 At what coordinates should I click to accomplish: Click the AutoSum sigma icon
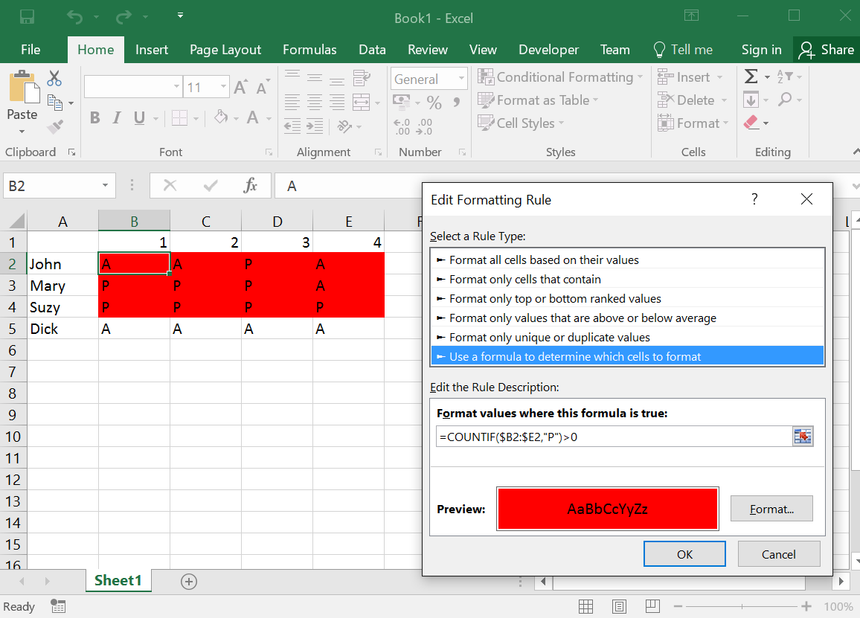coord(751,77)
